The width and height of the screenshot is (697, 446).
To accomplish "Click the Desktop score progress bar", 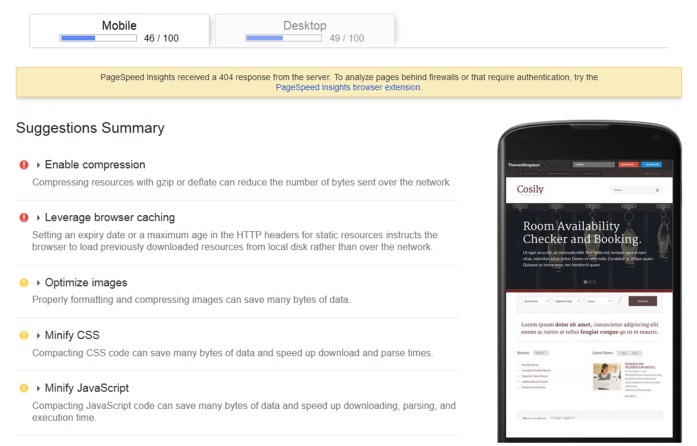I will 284,38.
